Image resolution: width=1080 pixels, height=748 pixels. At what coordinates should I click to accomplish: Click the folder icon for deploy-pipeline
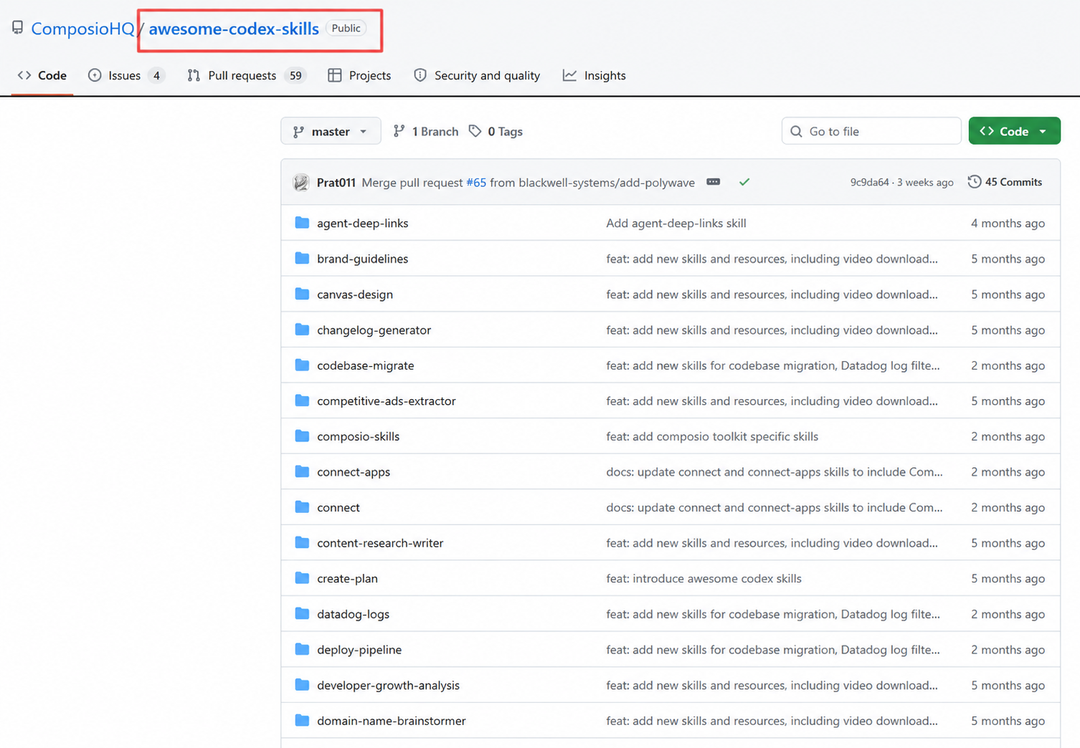[x=302, y=650]
